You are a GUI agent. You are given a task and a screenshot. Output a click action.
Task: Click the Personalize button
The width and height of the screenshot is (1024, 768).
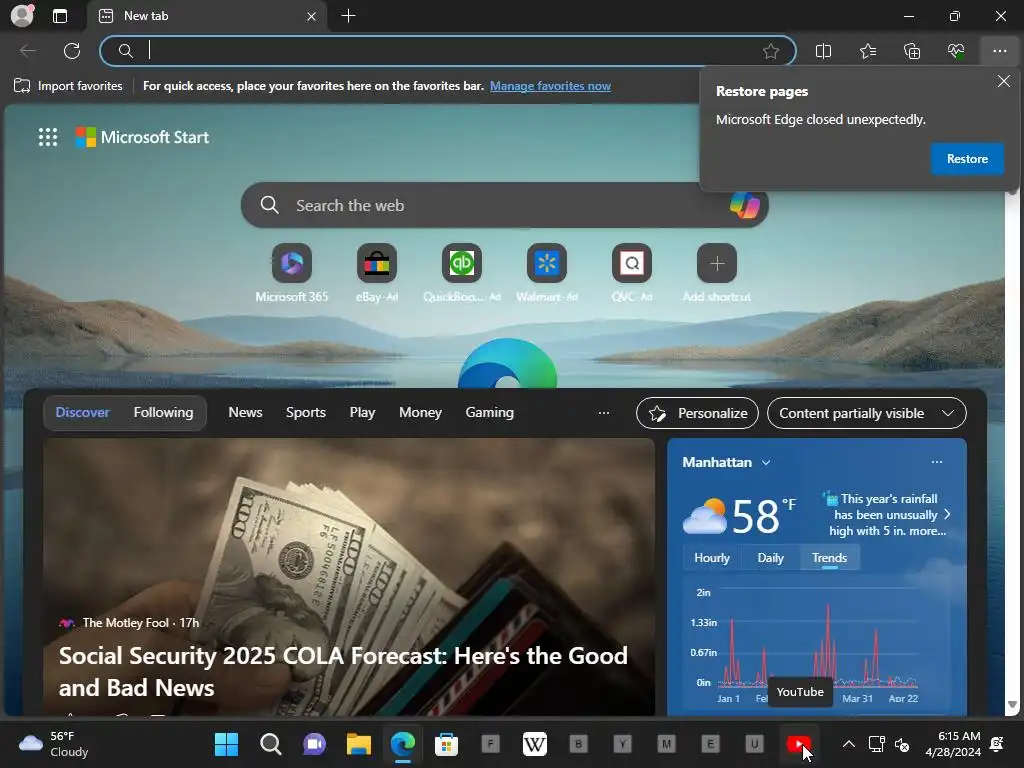coord(697,413)
